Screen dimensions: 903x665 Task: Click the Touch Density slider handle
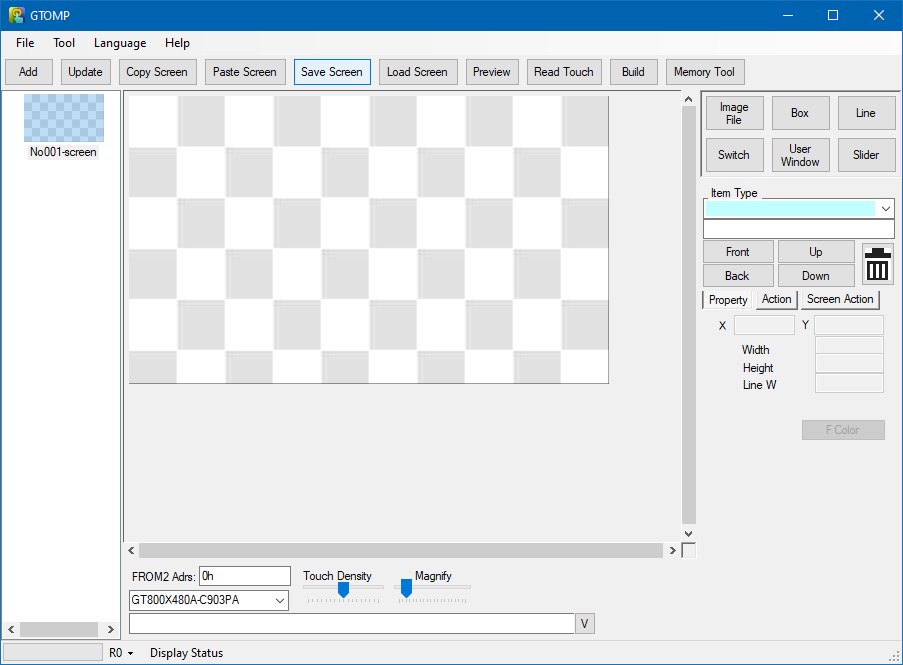click(343, 590)
